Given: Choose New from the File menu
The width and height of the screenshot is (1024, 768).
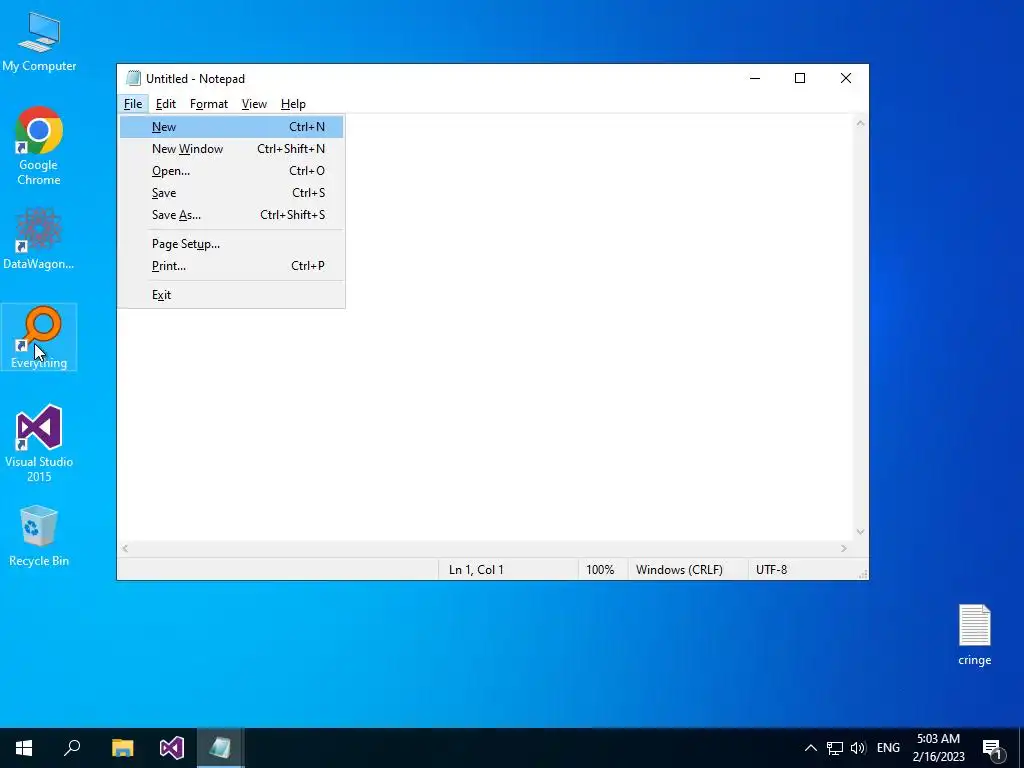Looking at the screenshot, I should point(231,127).
